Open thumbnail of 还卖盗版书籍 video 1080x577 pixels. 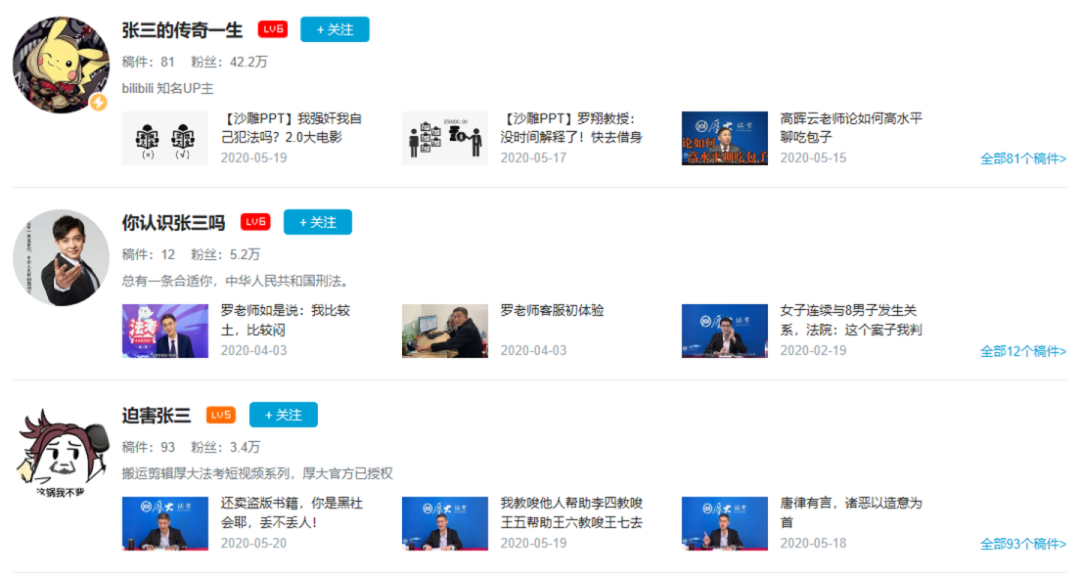[x=165, y=523]
